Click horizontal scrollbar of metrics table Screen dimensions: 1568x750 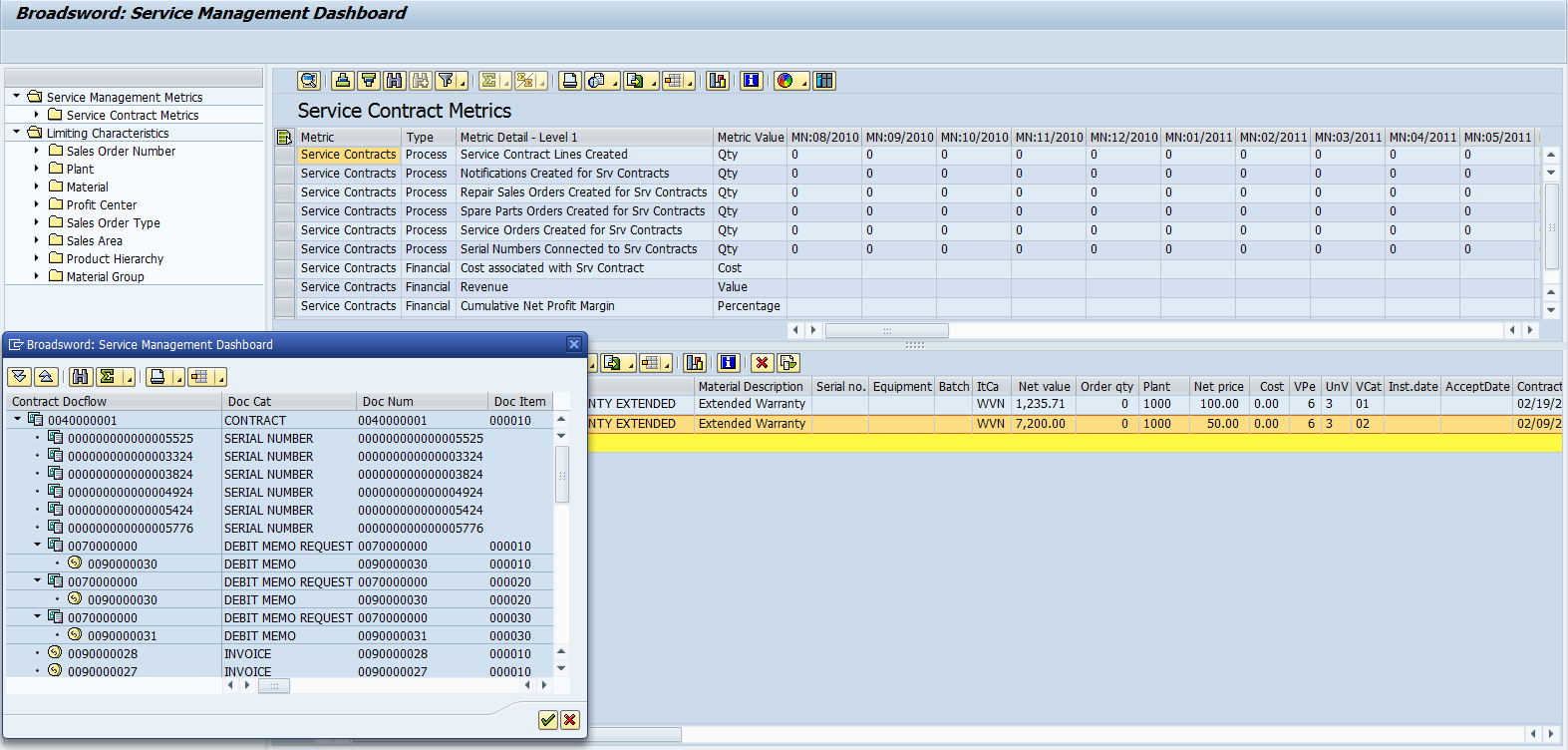click(x=887, y=330)
